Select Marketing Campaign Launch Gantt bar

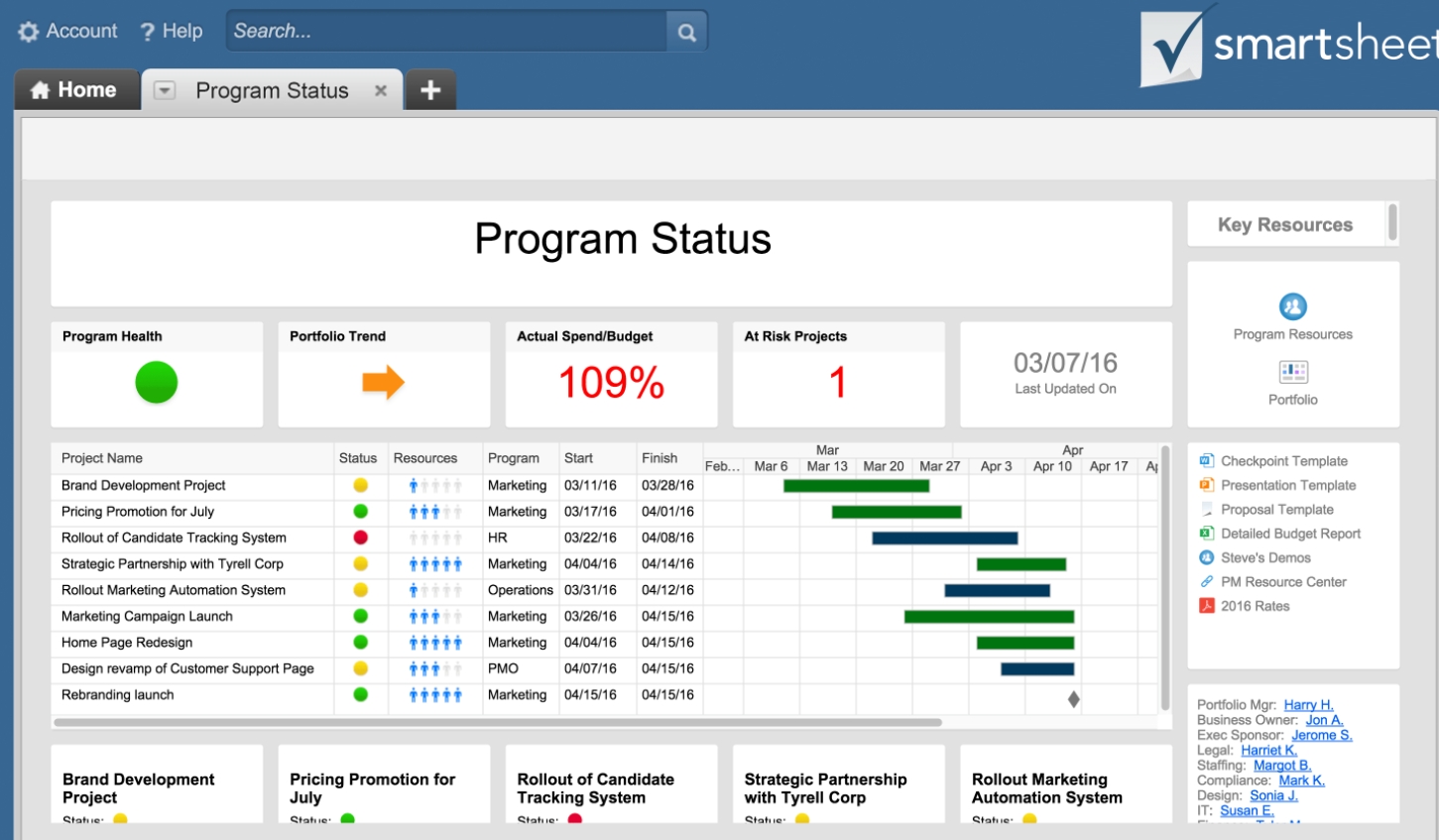pos(989,617)
